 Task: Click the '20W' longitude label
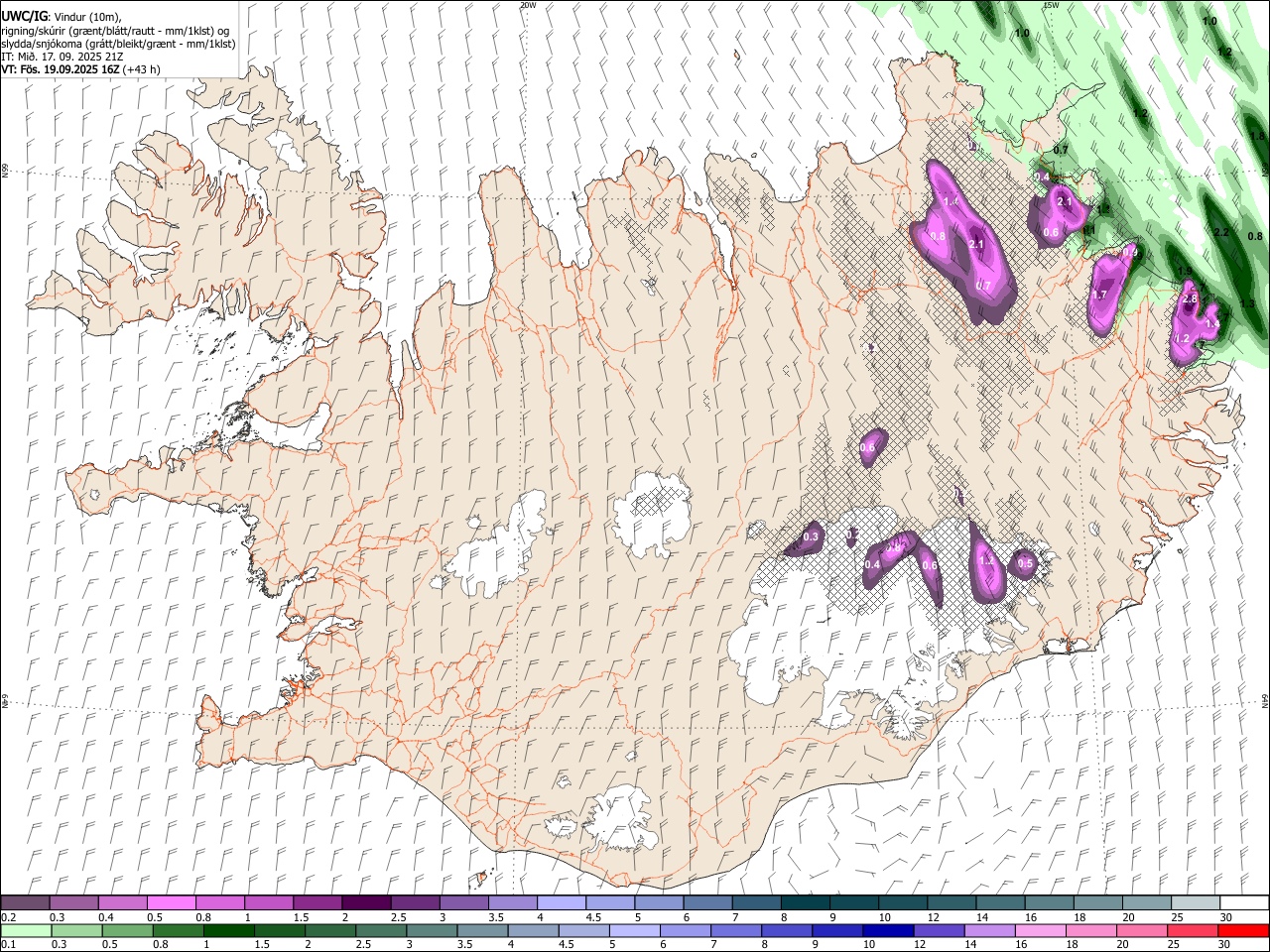coord(528,5)
